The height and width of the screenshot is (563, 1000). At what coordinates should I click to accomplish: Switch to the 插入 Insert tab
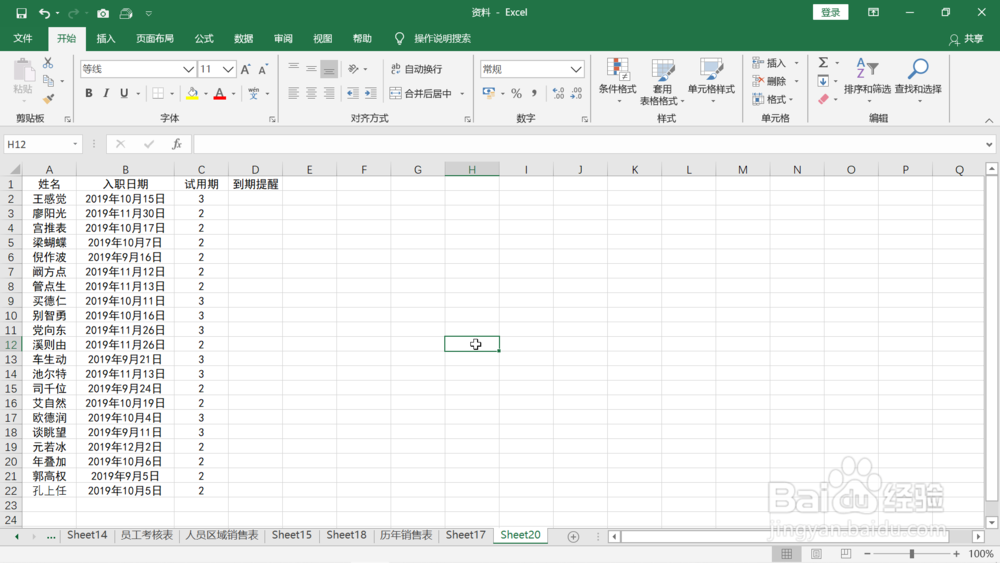click(x=106, y=38)
